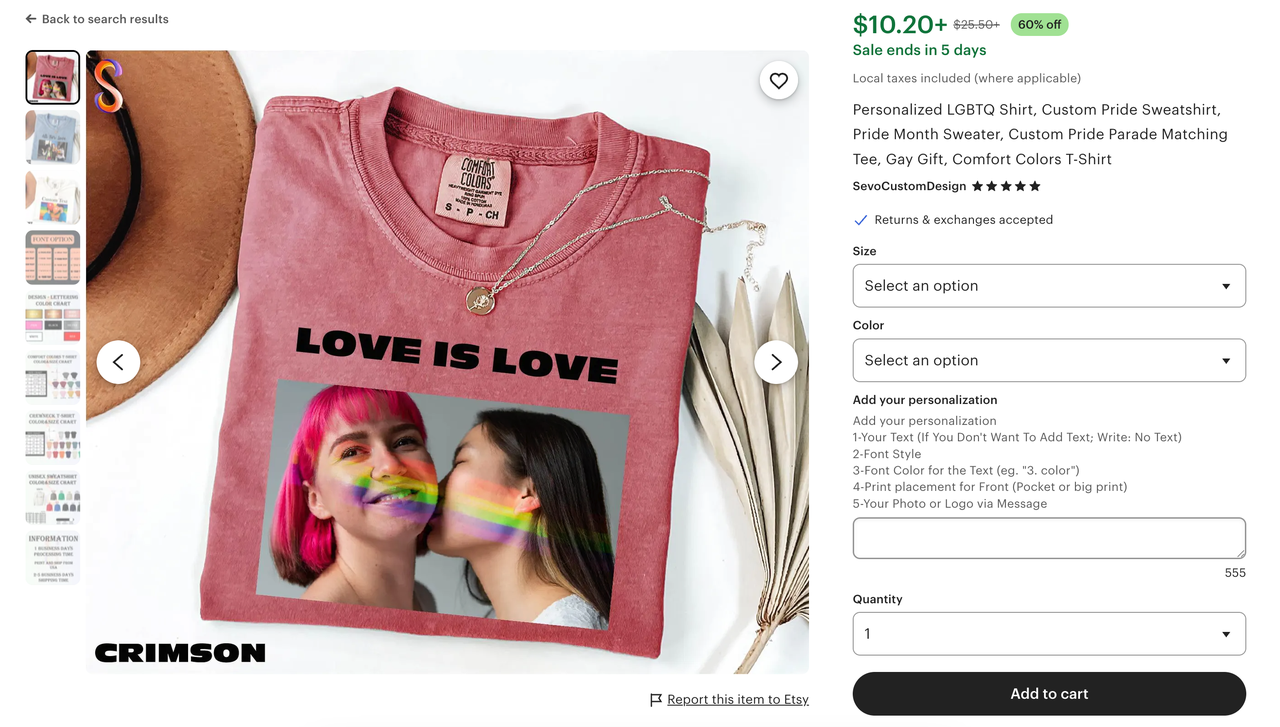
Task: Focus the personalization text box
Action: coord(1049,538)
